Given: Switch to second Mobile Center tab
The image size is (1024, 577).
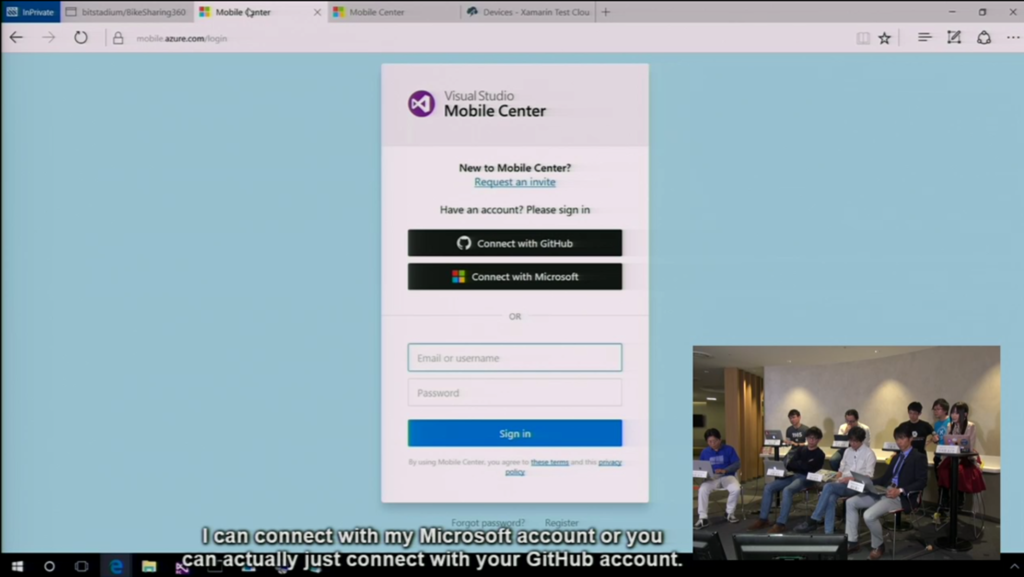Looking at the screenshot, I should (394, 12).
